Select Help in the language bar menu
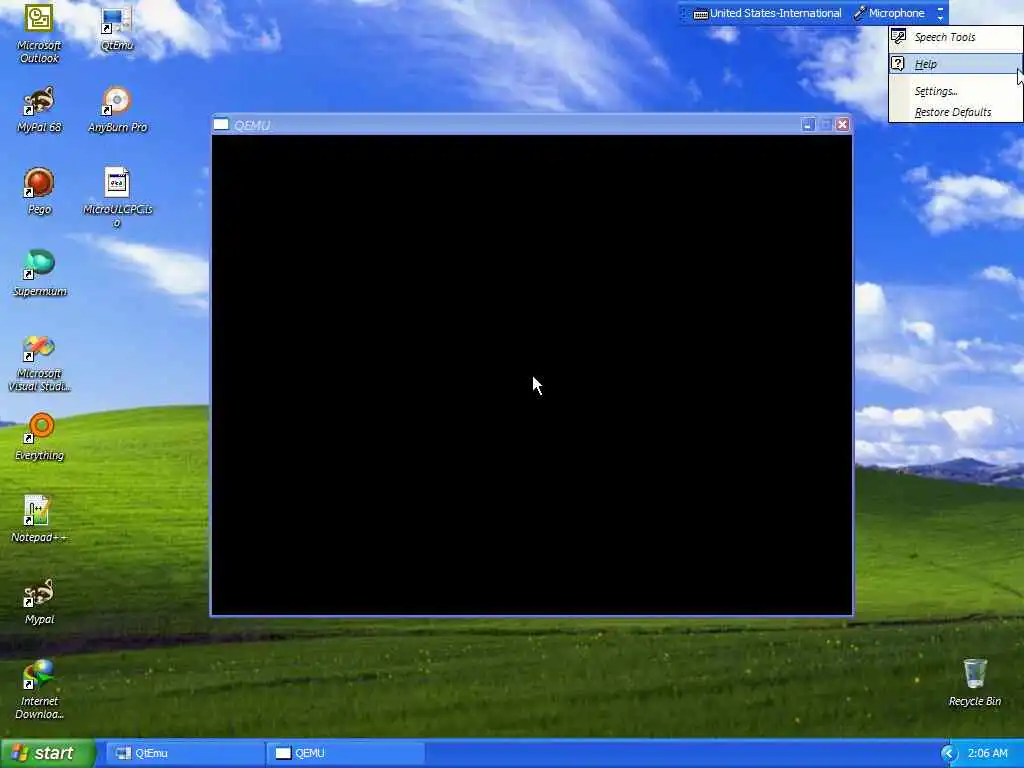Image resolution: width=1024 pixels, height=768 pixels. [x=955, y=64]
